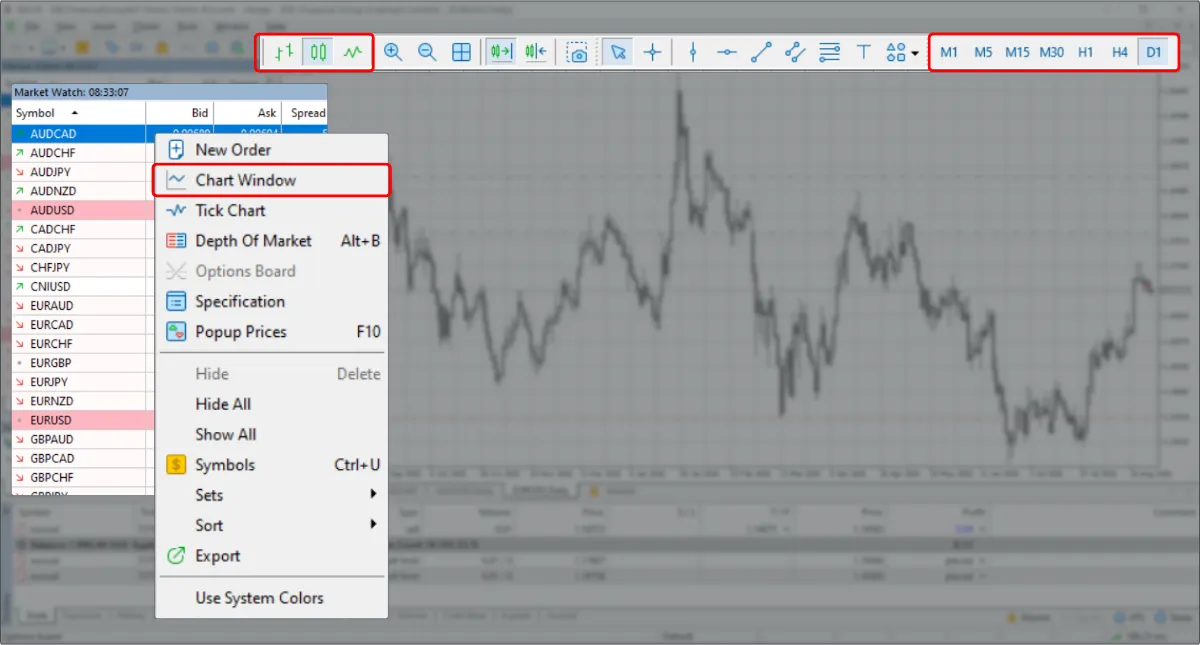This screenshot has width=1200, height=645.
Task: Open the shapes objects dropdown
Action: point(902,52)
